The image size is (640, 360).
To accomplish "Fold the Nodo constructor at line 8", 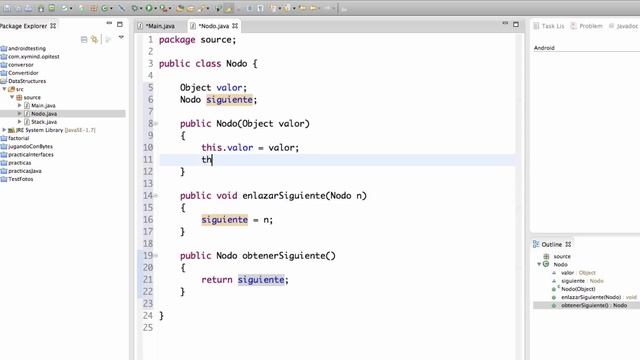I will click(x=156, y=123).
